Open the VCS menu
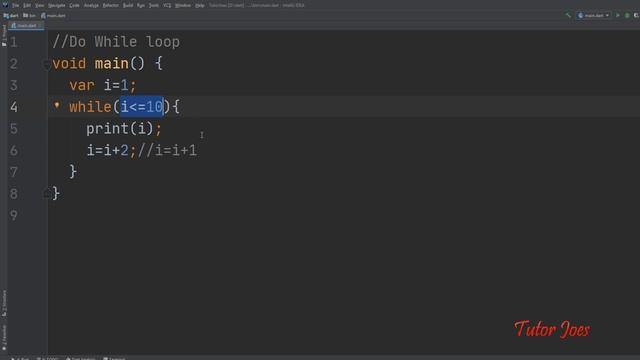This screenshot has width=640, height=360. [x=167, y=5]
